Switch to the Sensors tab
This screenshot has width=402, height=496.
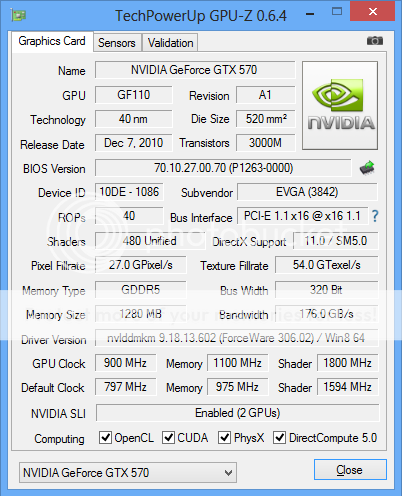click(x=117, y=43)
